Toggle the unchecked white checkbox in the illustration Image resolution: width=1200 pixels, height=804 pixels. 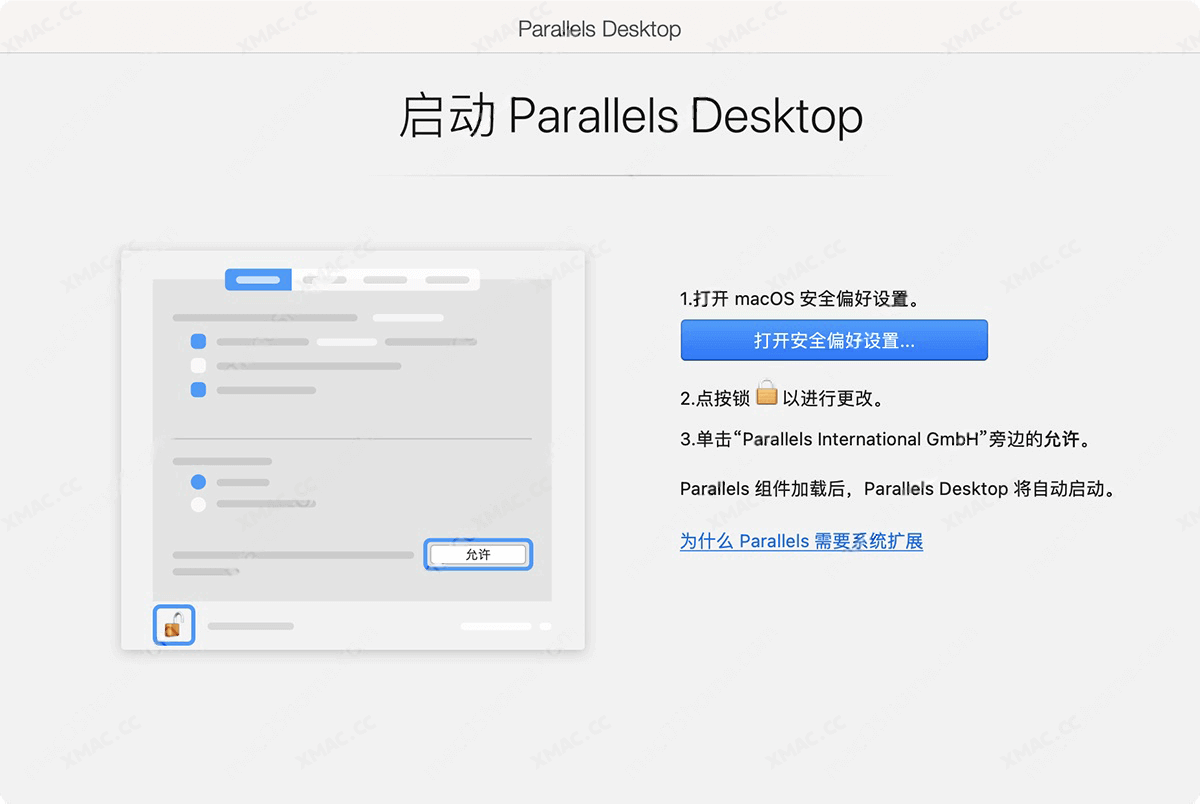pos(196,365)
